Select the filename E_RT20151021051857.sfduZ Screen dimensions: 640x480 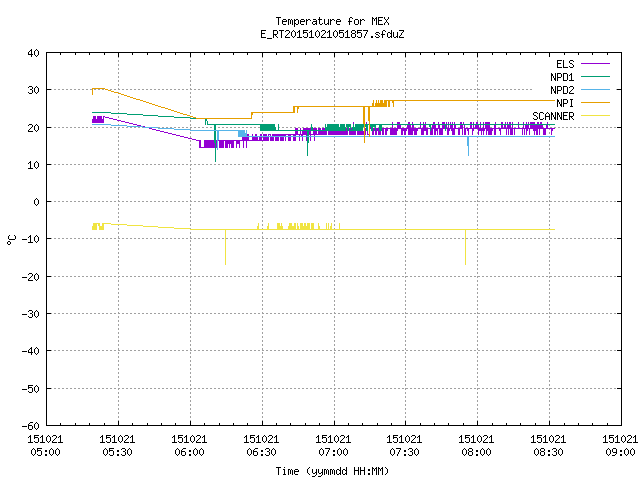tap(332, 34)
